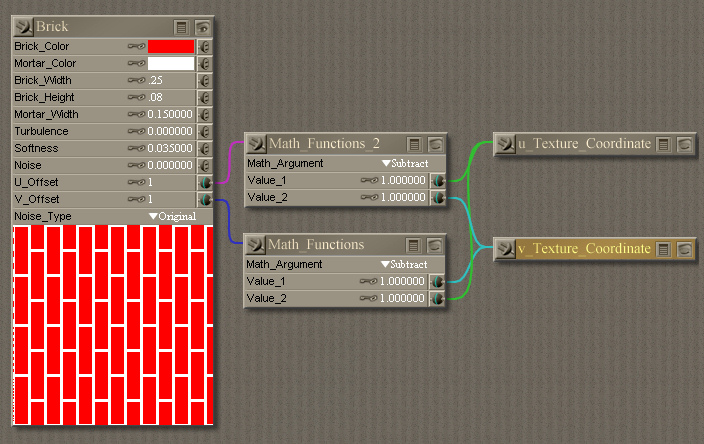
Task: Click the U_Offset animation key icon
Action: pyautogui.click(x=136, y=183)
